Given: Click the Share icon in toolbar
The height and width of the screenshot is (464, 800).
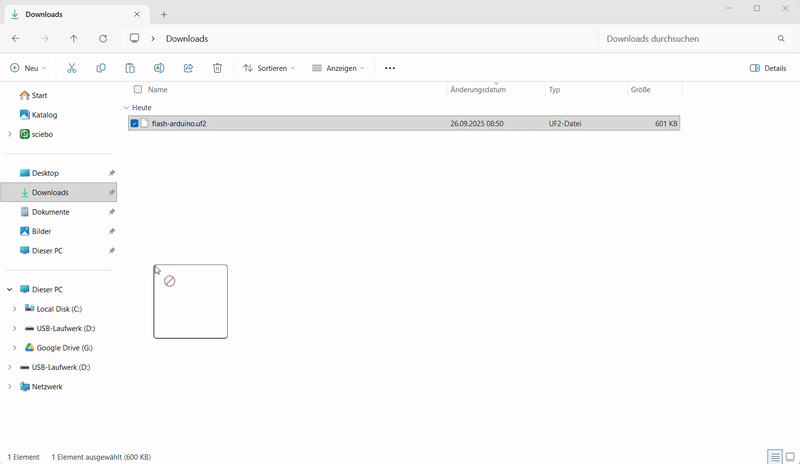Looking at the screenshot, I should pos(188,68).
